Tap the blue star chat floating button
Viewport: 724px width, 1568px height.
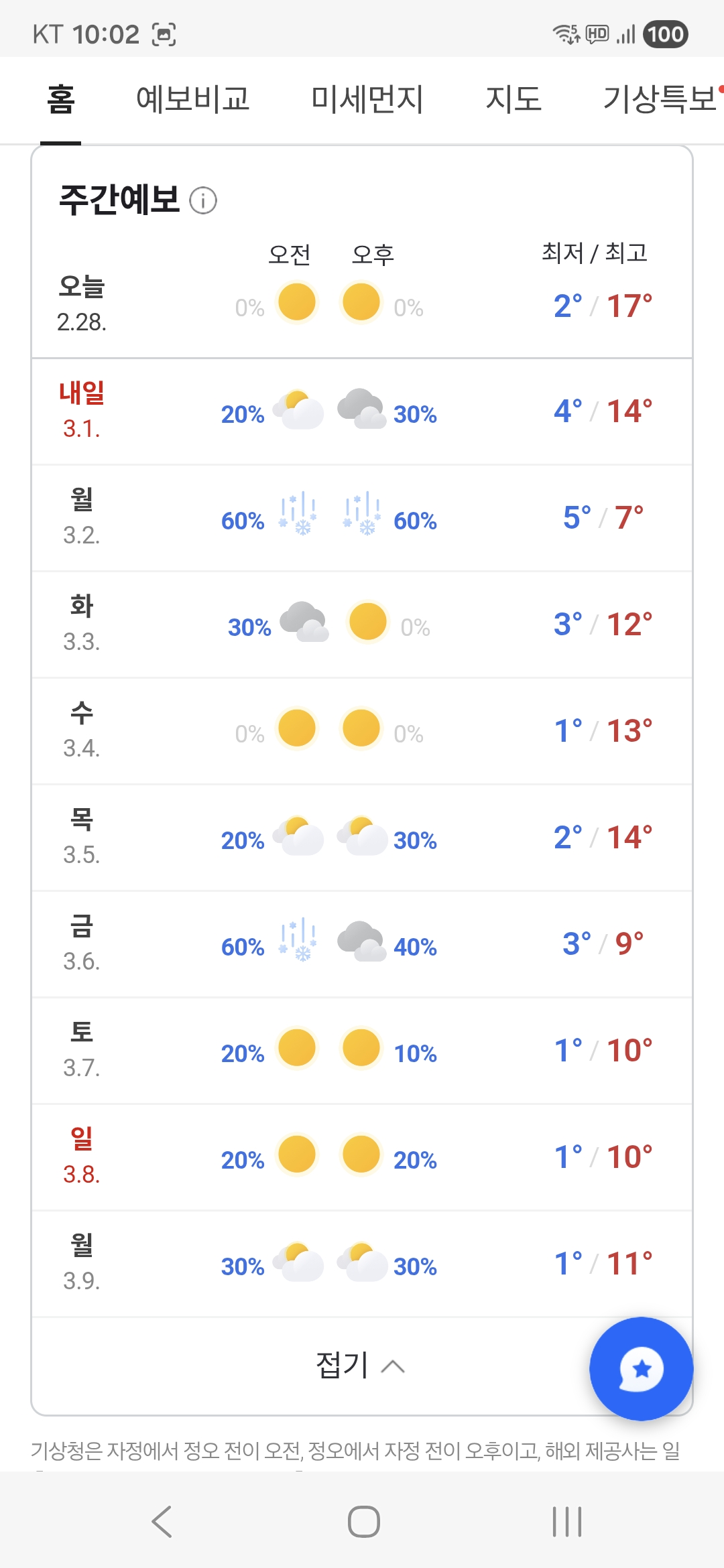[x=641, y=1368]
